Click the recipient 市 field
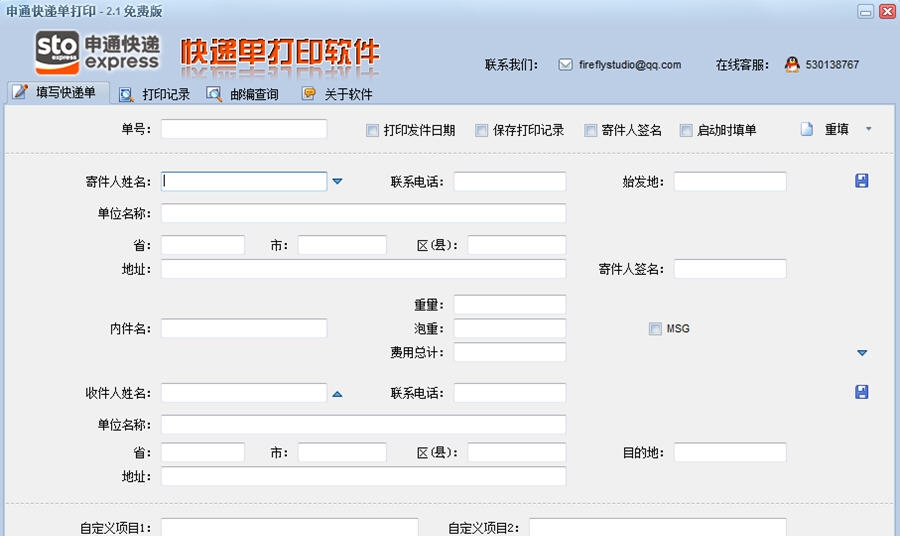 pos(342,452)
